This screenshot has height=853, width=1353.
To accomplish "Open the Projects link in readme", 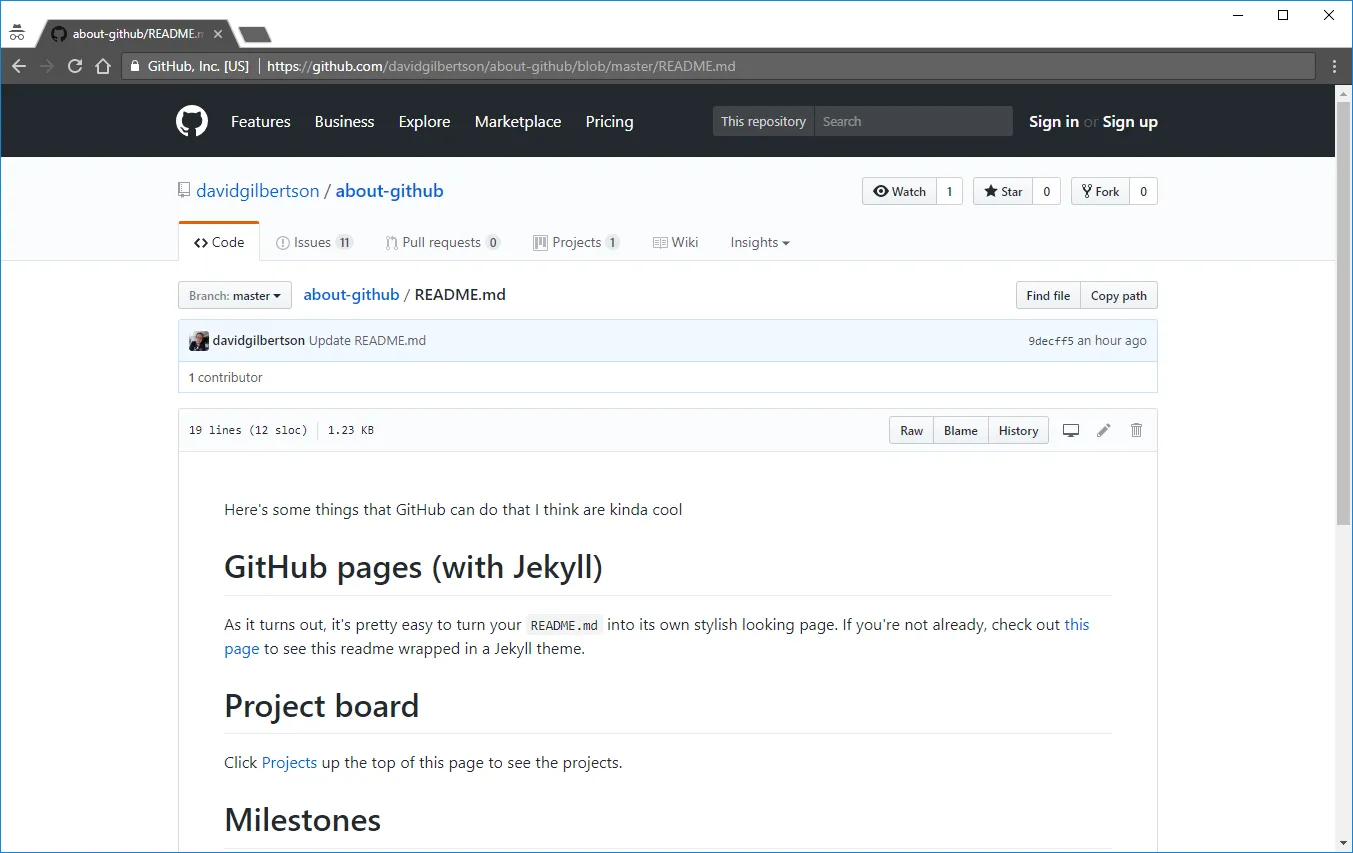I will tap(289, 763).
